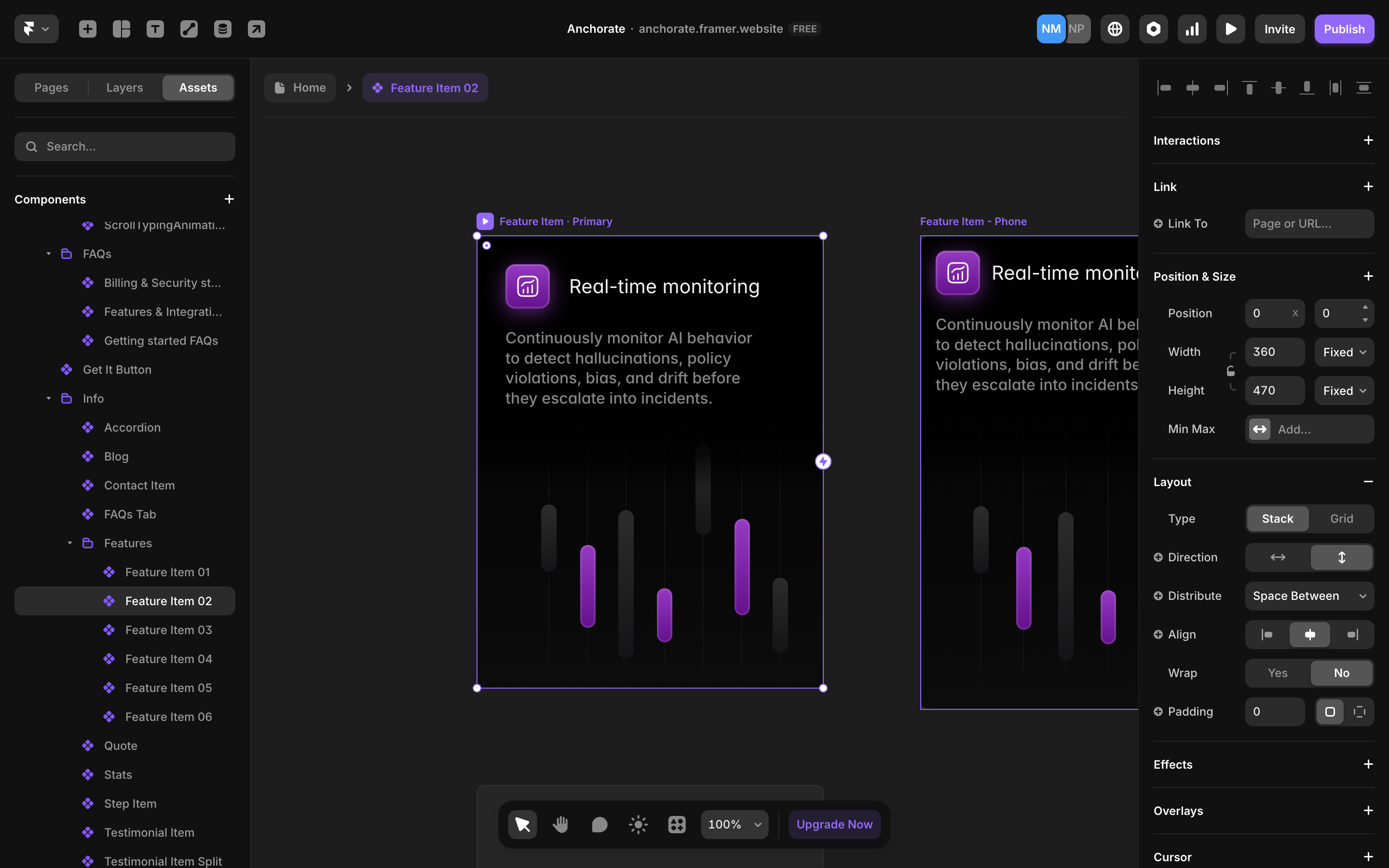The height and width of the screenshot is (868, 1389).
Task: Switch to the Layers tab
Action: tap(124, 87)
